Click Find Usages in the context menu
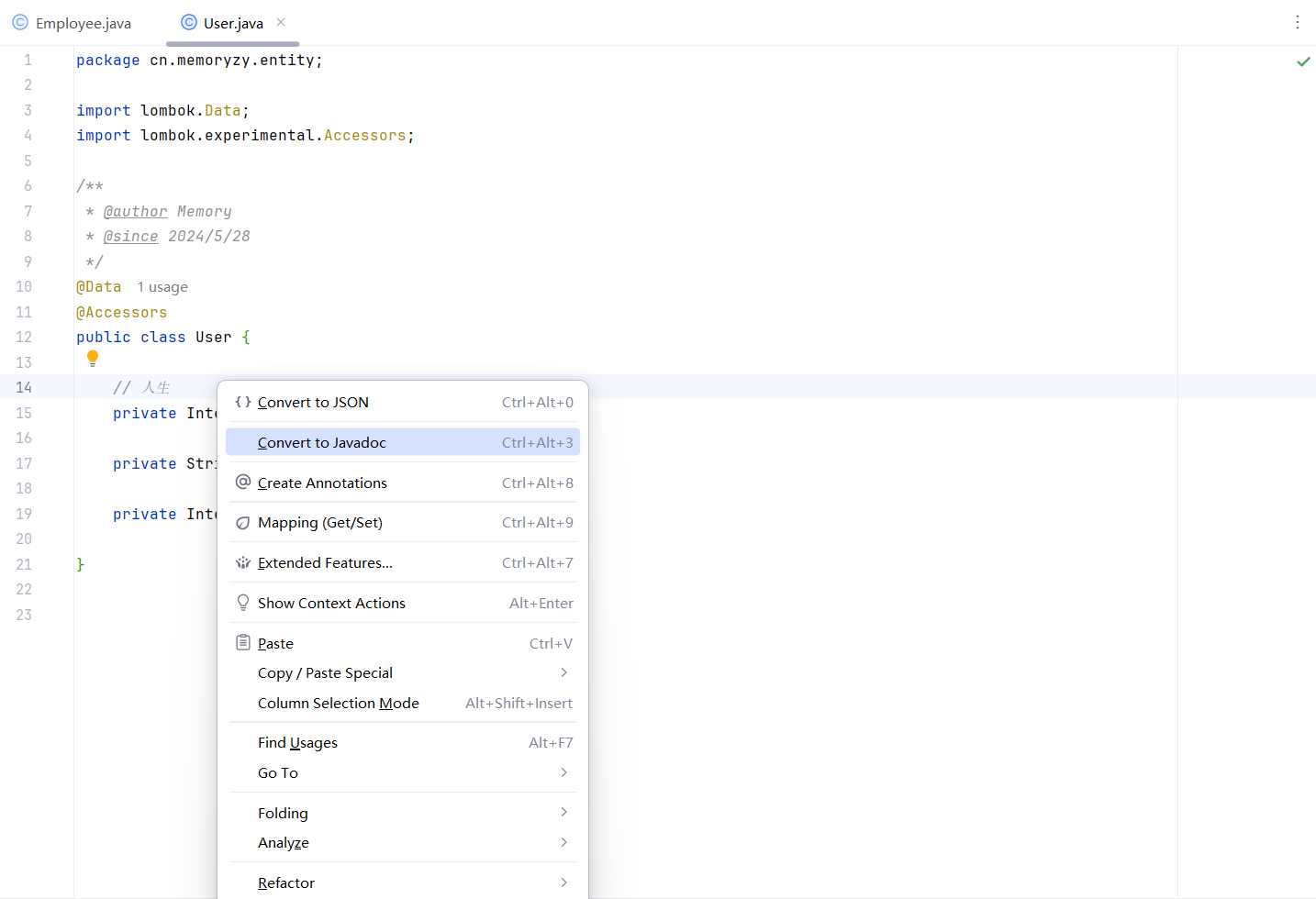The width and height of the screenshot is (1316, 899). 297,742
